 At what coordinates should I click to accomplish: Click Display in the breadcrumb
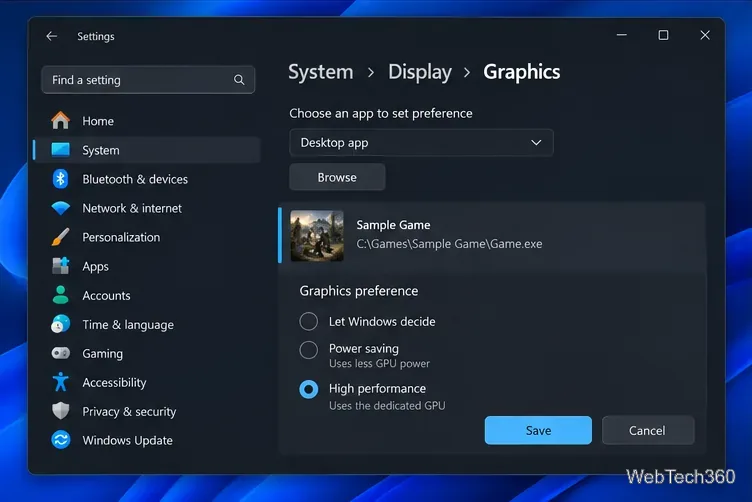(x=420, y=72)
